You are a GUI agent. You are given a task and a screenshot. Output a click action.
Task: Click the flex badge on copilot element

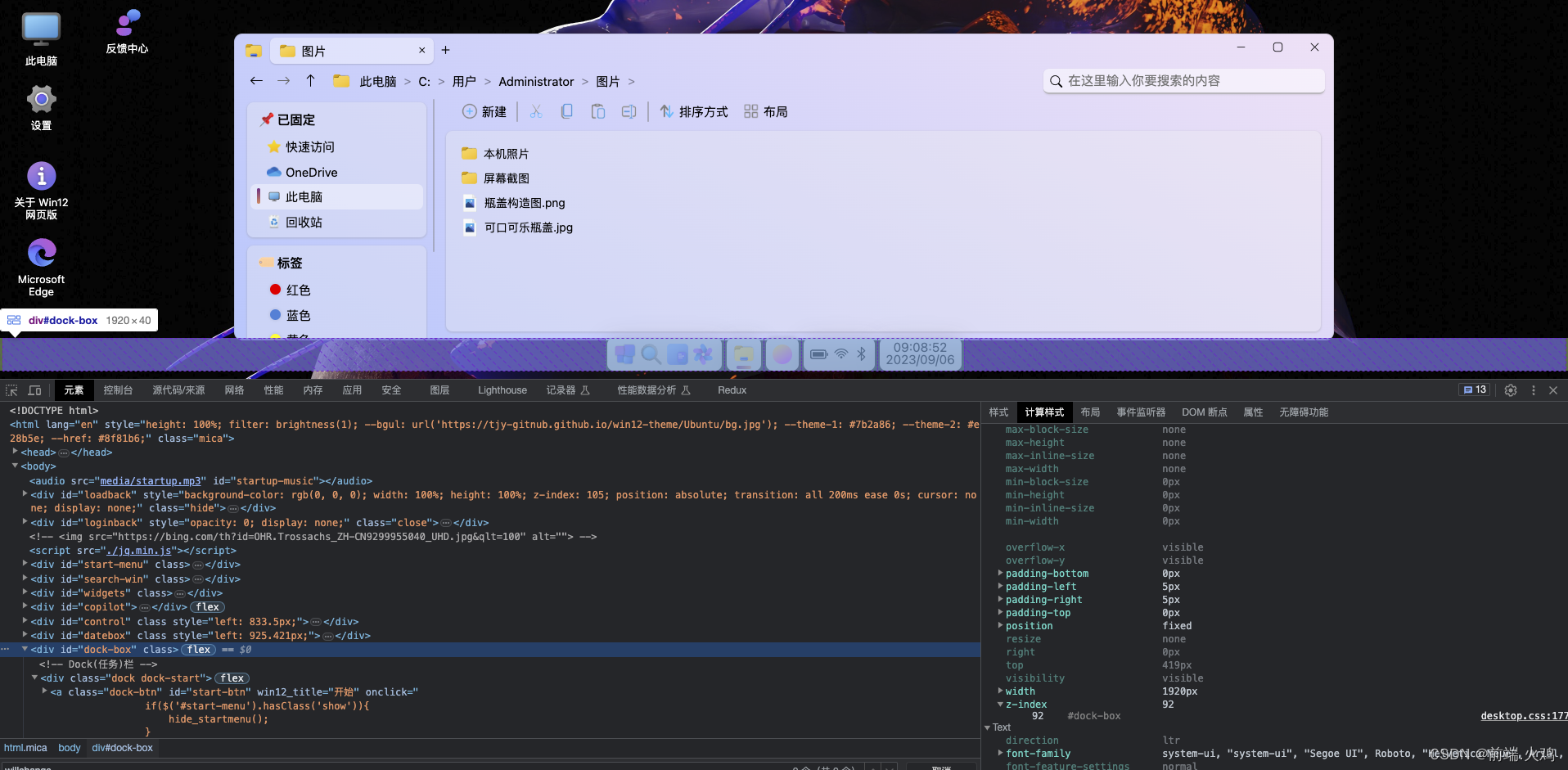pos(207,607)
